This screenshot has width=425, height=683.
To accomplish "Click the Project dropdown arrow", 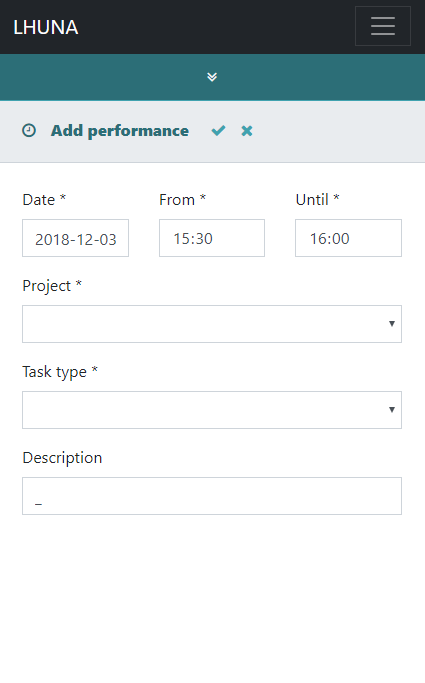I will (x=392, y=324).
